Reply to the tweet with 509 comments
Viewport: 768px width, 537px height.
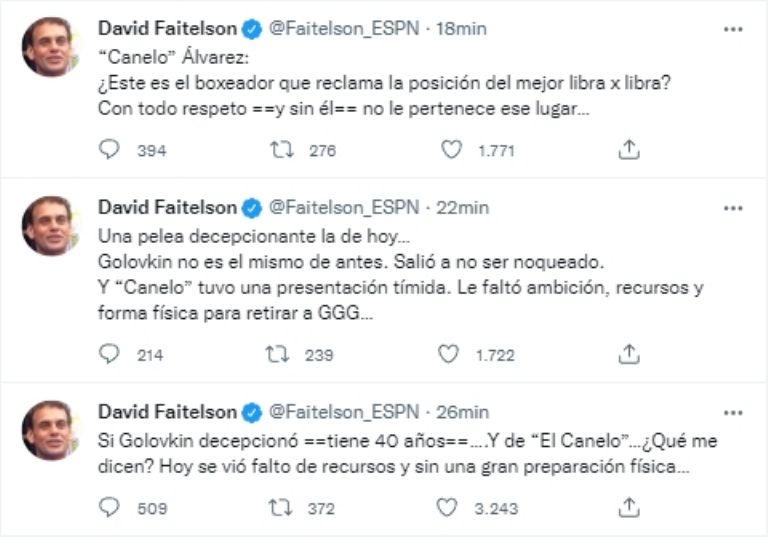click(x=110, y=508)
